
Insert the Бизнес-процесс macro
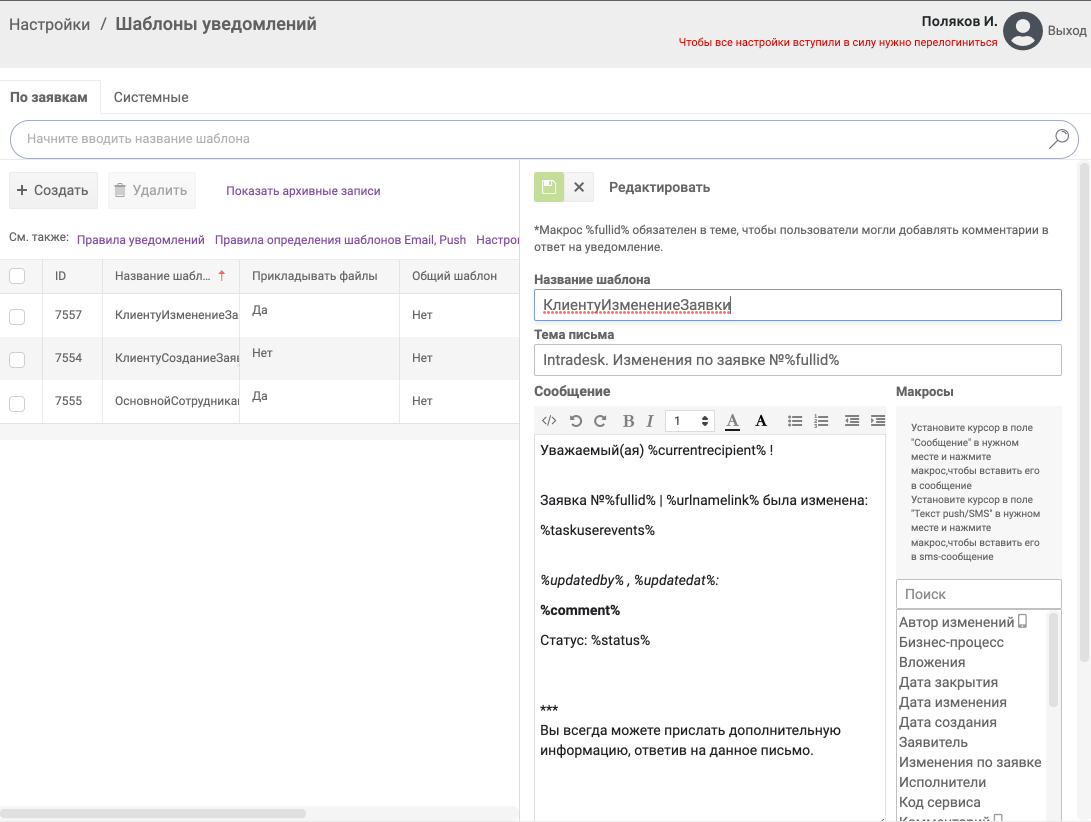[x=951, y=642]
